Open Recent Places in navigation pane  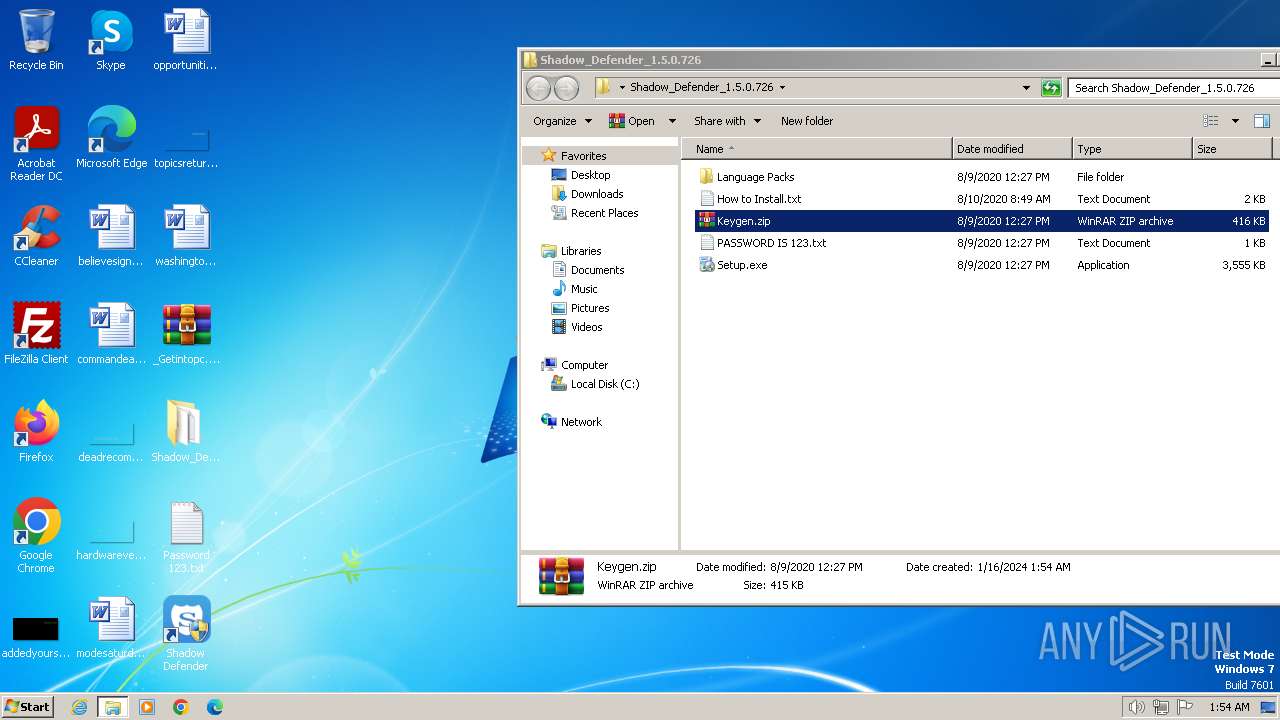tap(604, 213)
